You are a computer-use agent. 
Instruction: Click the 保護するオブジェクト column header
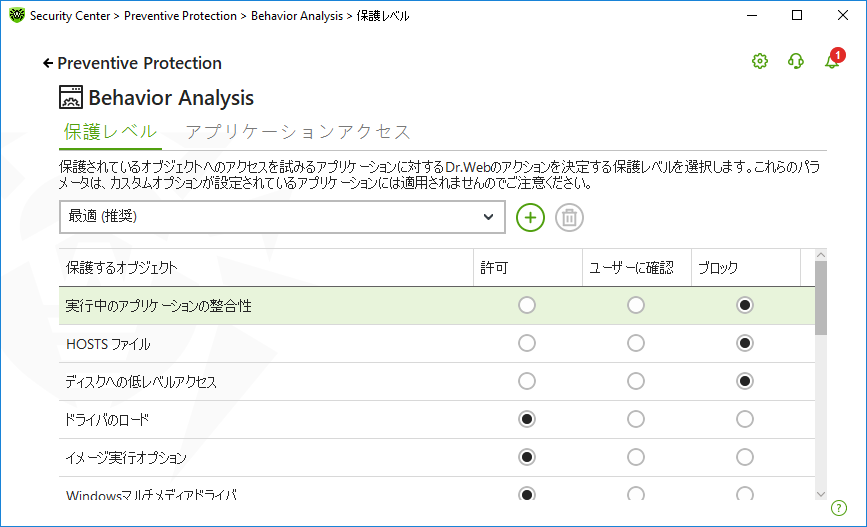tap(266, 268)
